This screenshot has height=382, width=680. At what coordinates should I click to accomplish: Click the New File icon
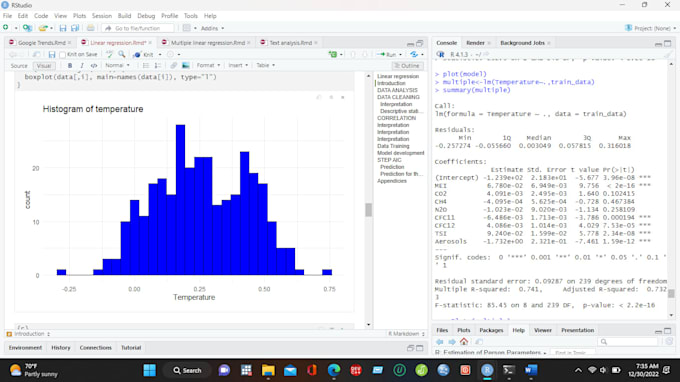tap(6, 28)
